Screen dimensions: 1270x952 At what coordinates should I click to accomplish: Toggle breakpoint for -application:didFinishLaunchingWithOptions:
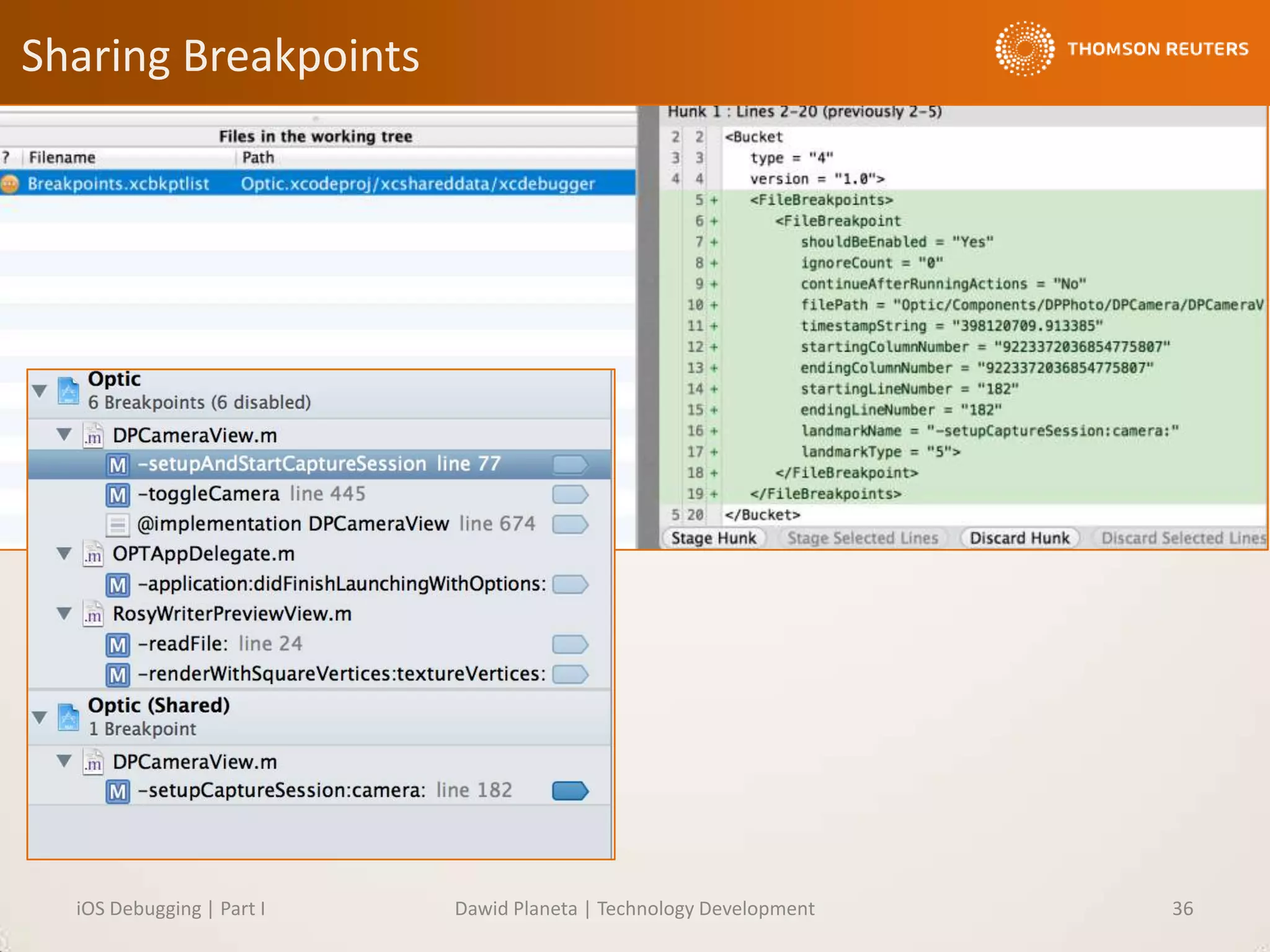pos(570,584)
